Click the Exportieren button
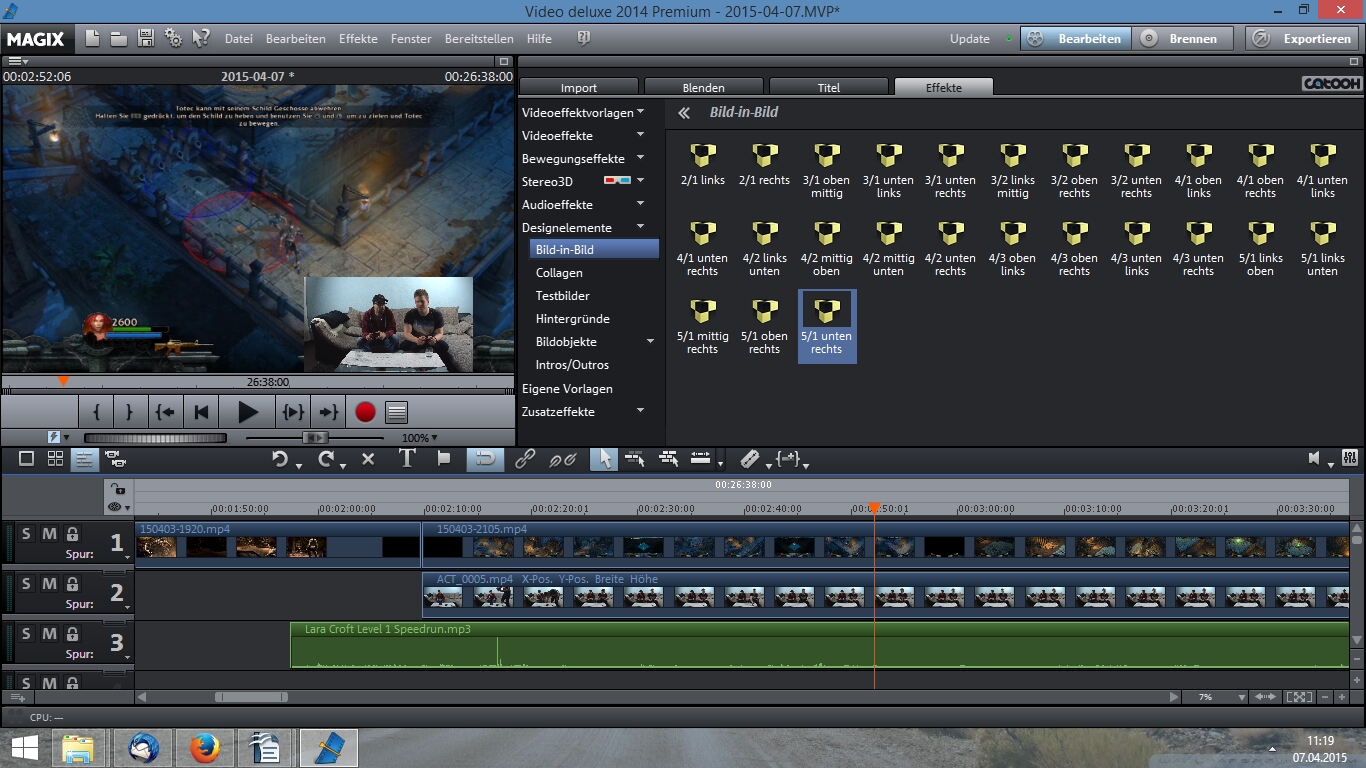Image resolution: width=1366 pixels, height=768 pixels. 1304,39
